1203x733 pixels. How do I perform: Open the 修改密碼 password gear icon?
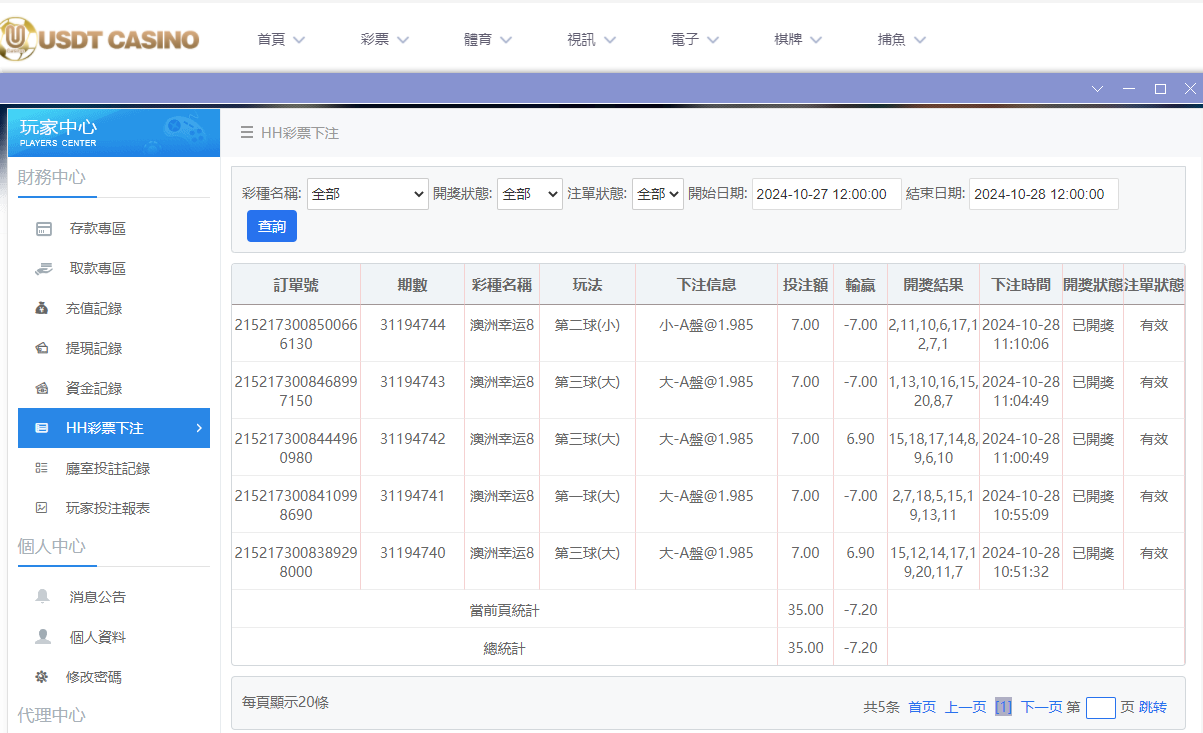40,677
